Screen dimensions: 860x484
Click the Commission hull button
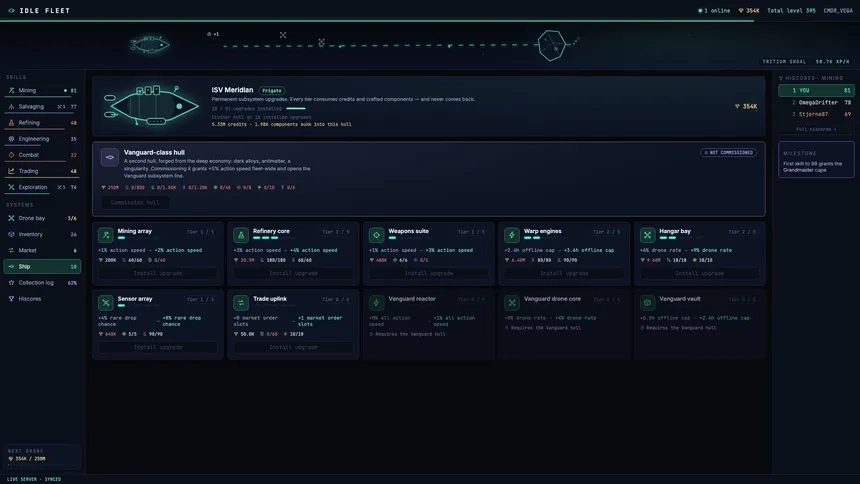[135, 202]
